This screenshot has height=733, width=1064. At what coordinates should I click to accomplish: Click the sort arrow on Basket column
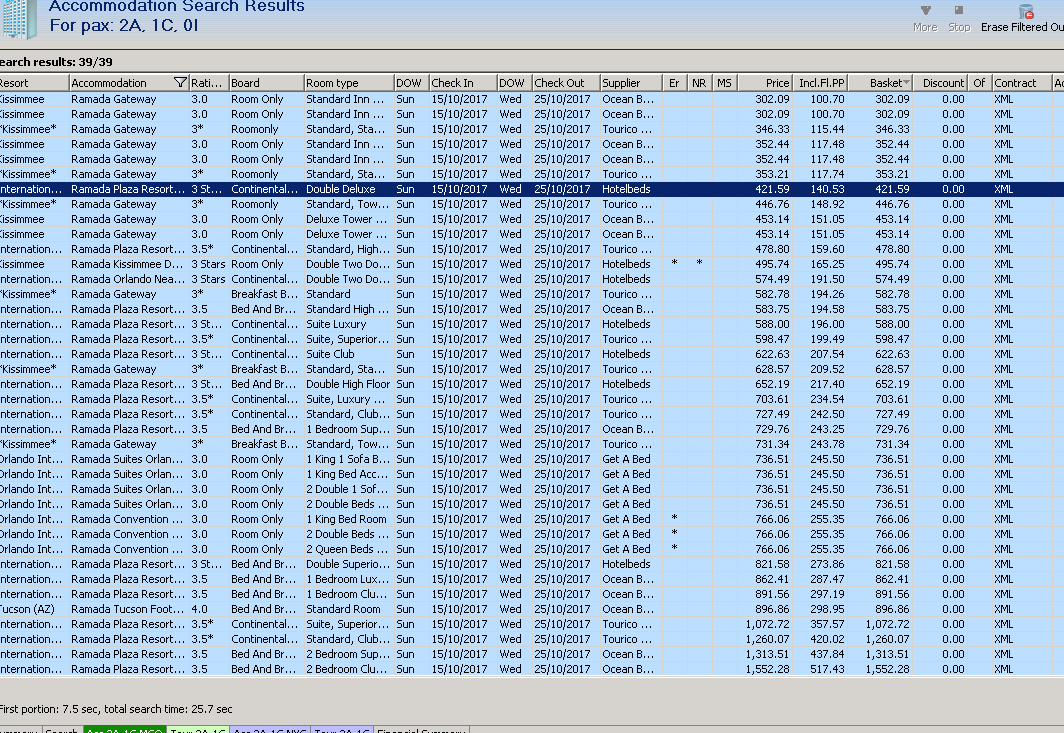(906, 83)
